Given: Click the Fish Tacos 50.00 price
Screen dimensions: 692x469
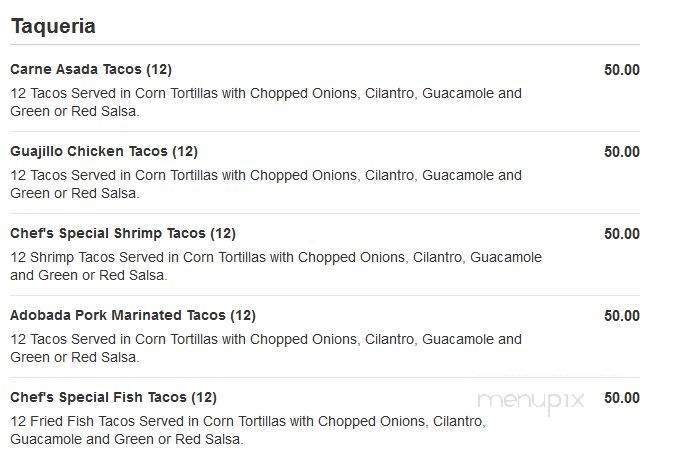Looking at the screenshot, I should point(622,398).
